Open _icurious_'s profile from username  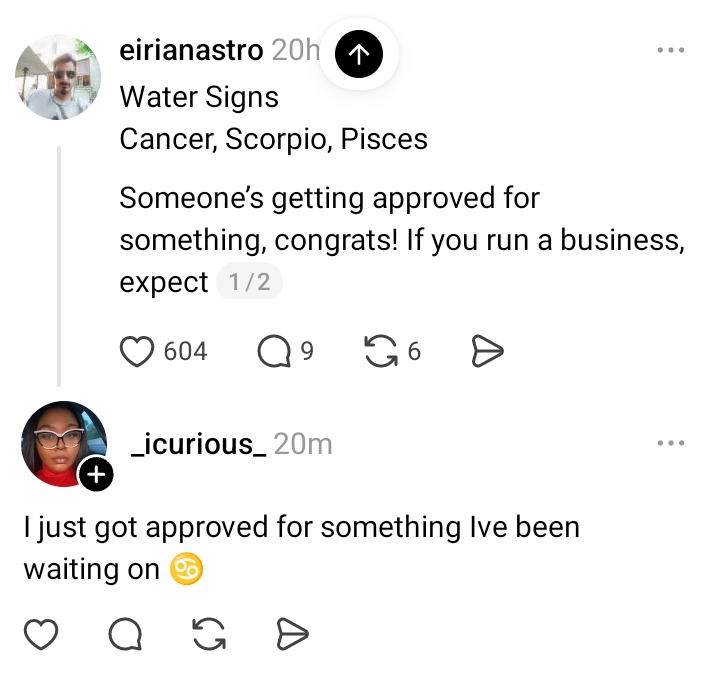click(199, 444)
